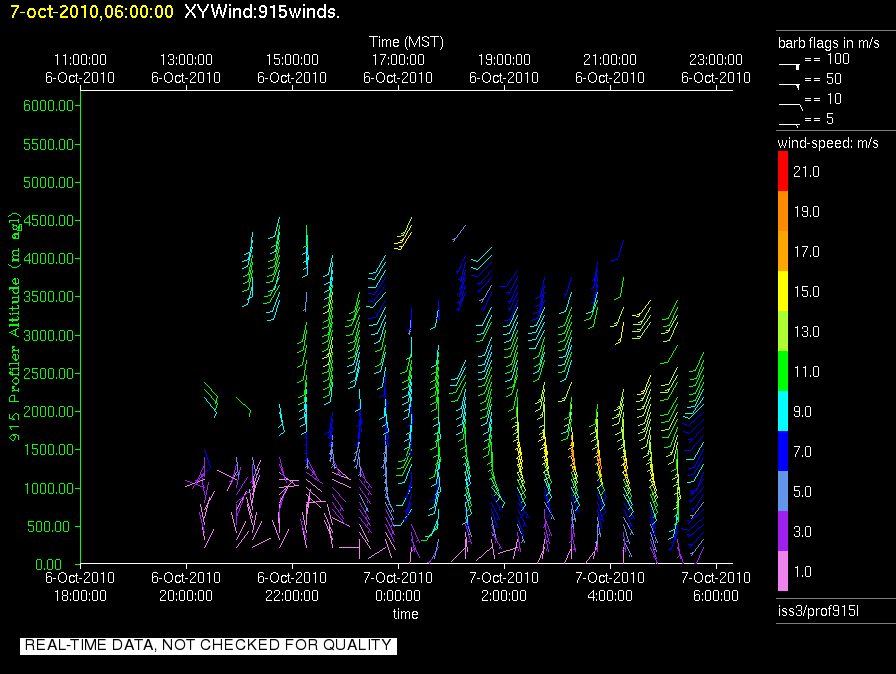This screenshot has height=674, width=896.
Task: Click the yellow-green 13.0 color band
Action: [783, 331]
